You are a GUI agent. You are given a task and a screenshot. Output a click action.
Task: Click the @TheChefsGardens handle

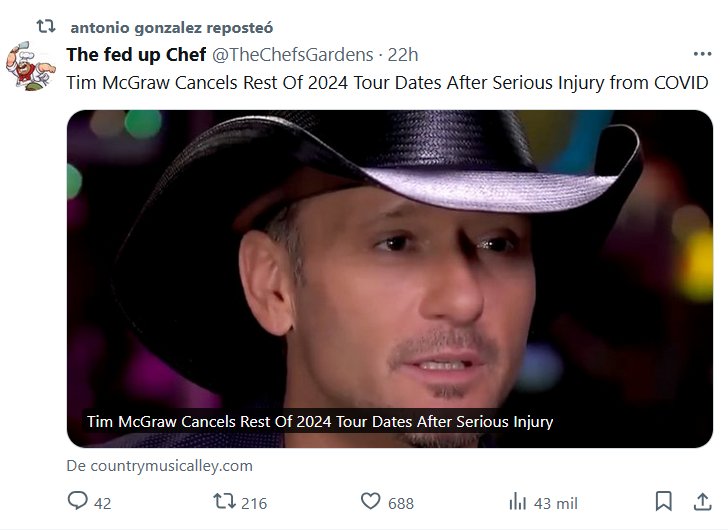pos(293,54)
